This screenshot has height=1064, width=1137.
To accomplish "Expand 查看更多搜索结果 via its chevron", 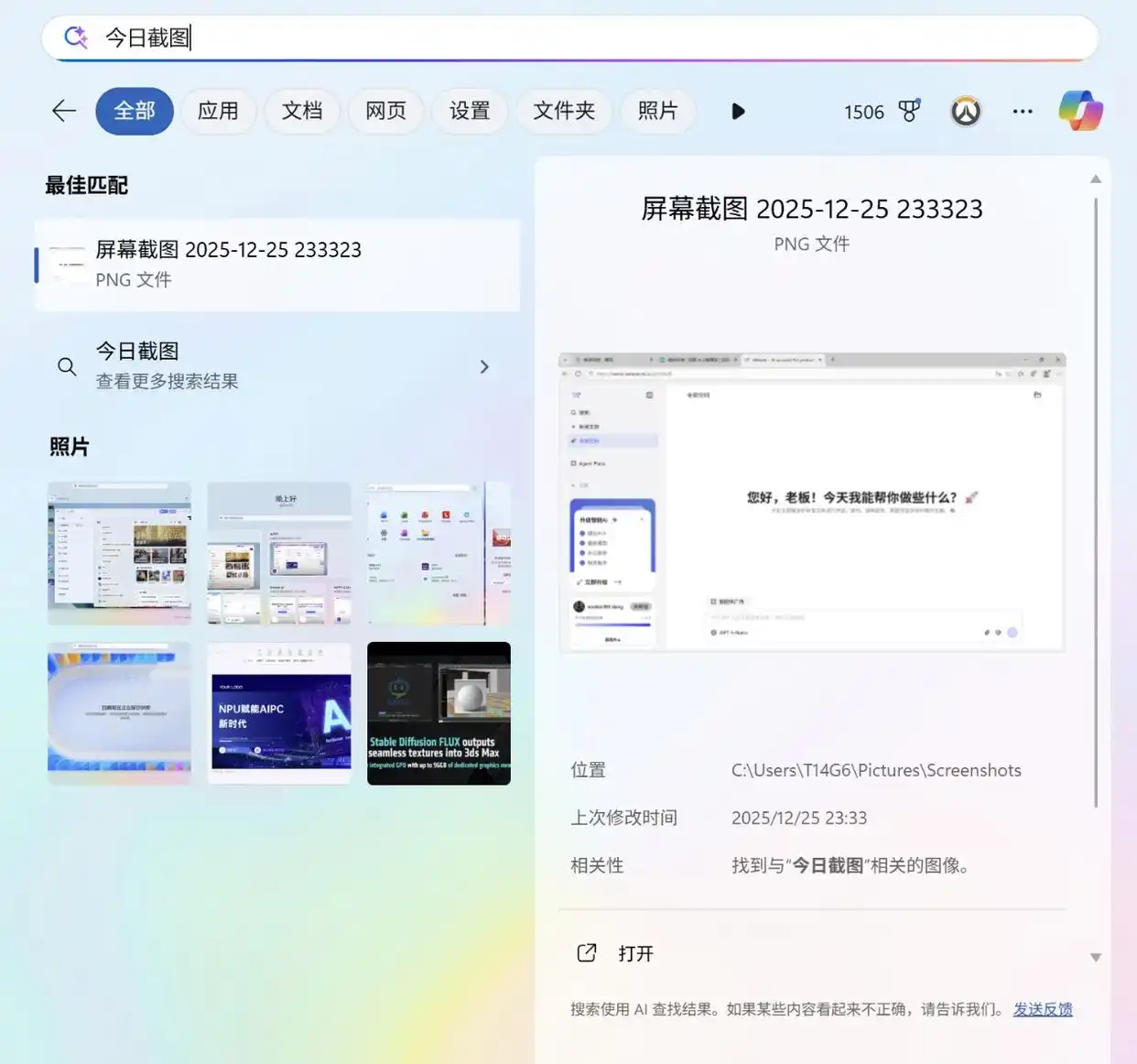I will [x=484, y=366].
